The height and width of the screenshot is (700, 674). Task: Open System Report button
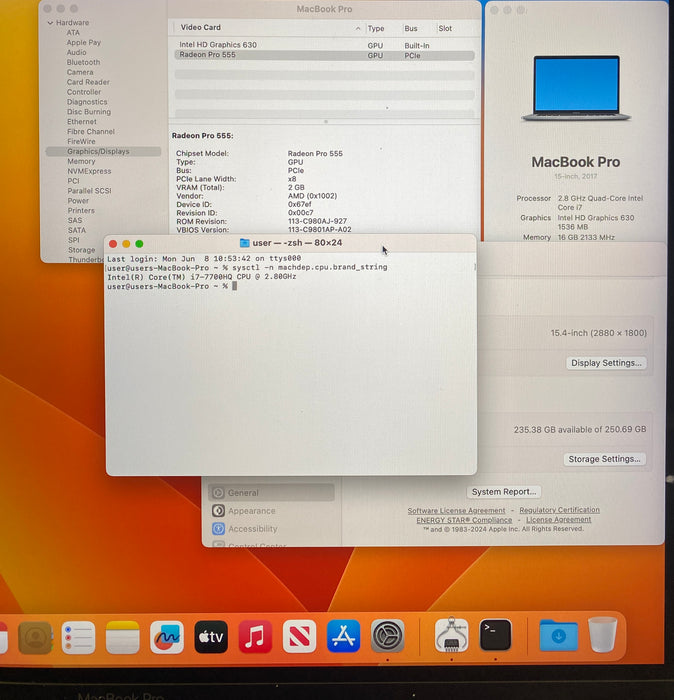[x=504, y=492]
